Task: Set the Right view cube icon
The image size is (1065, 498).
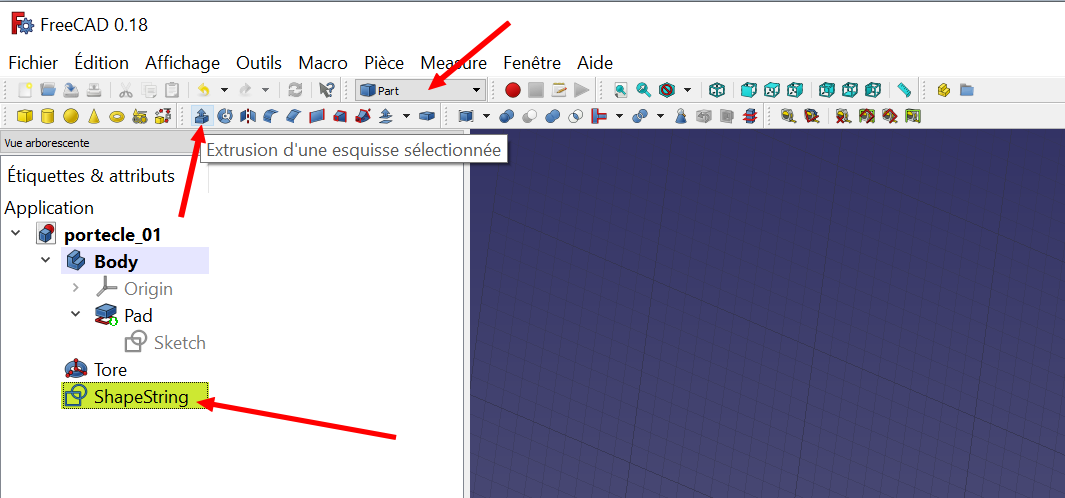Action: (795, 90)
